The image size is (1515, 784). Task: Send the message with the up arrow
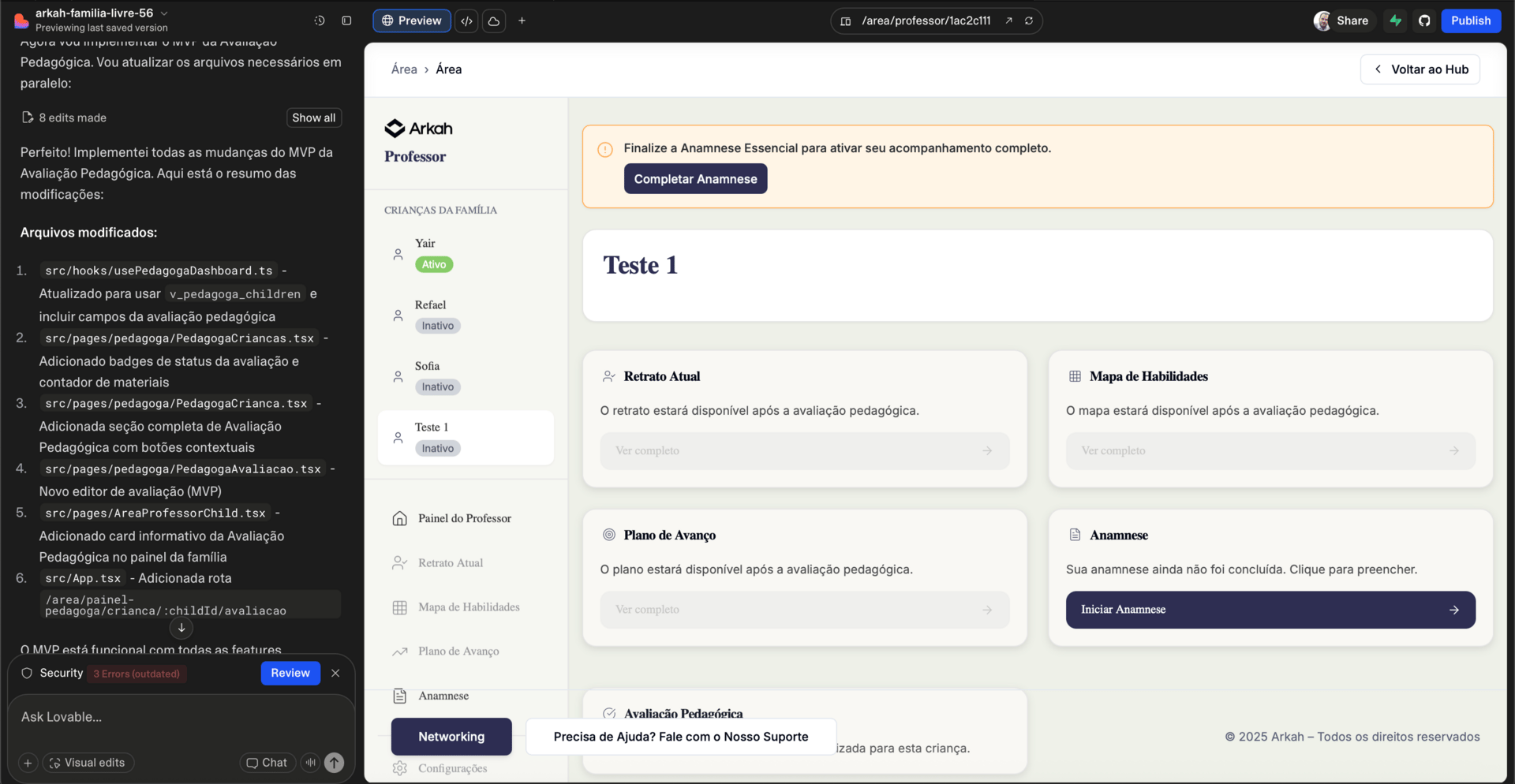(x=335, y=763)
